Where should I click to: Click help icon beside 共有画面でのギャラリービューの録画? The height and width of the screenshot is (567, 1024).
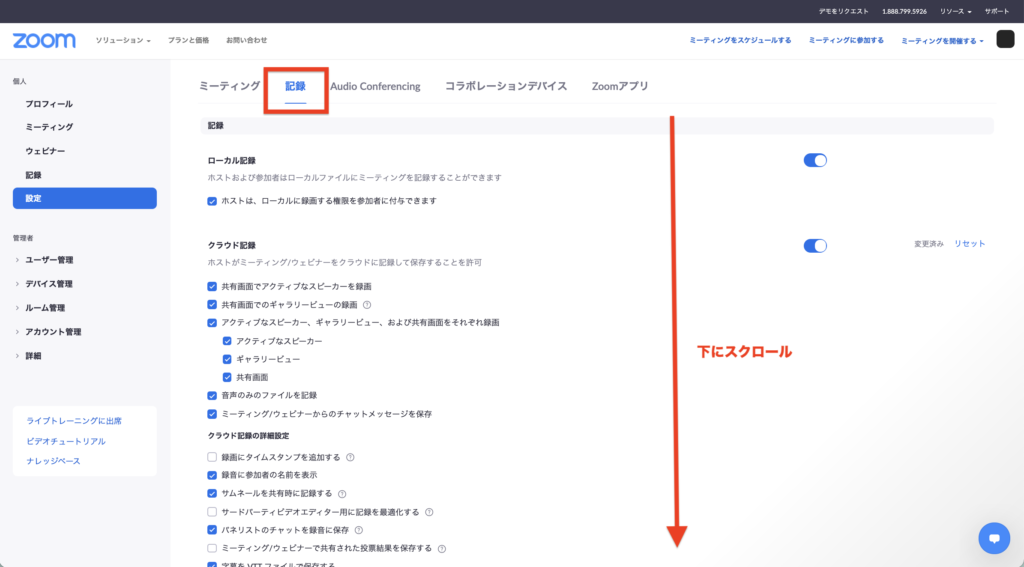point(367,305)
